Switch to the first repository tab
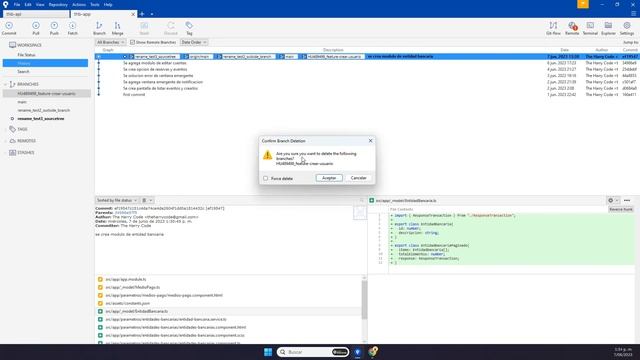The width and height of the screenshot is (640, 360). (x=36, y=14)
